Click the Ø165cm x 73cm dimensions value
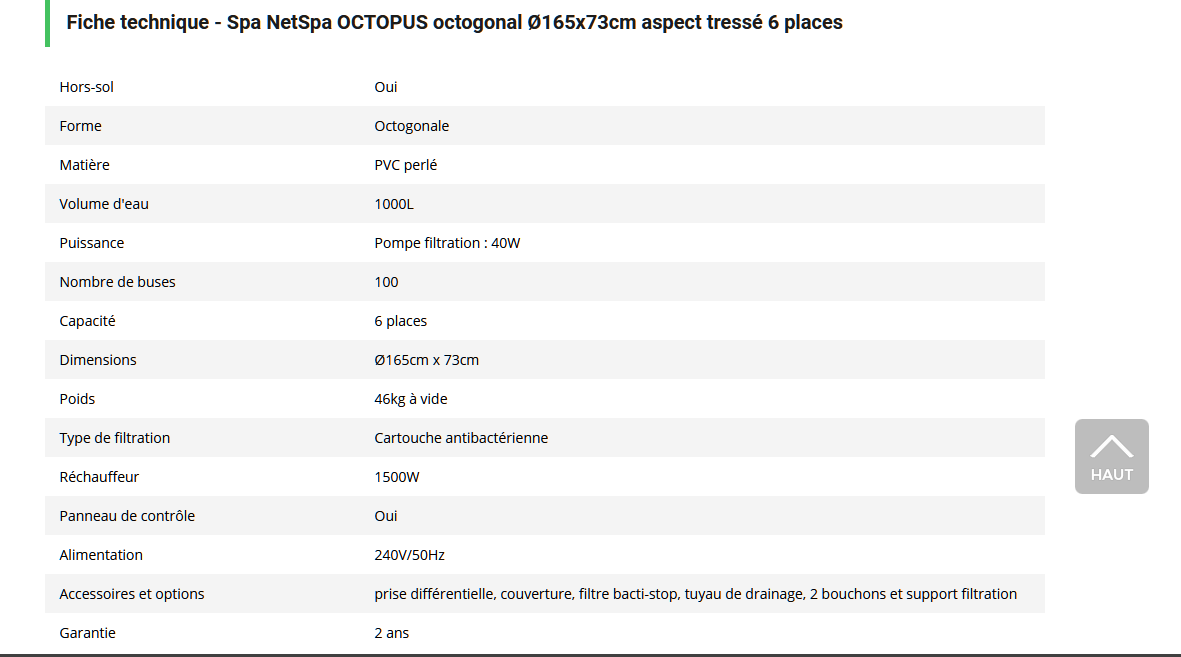The image size is (1181, 657). coord(426,360)
